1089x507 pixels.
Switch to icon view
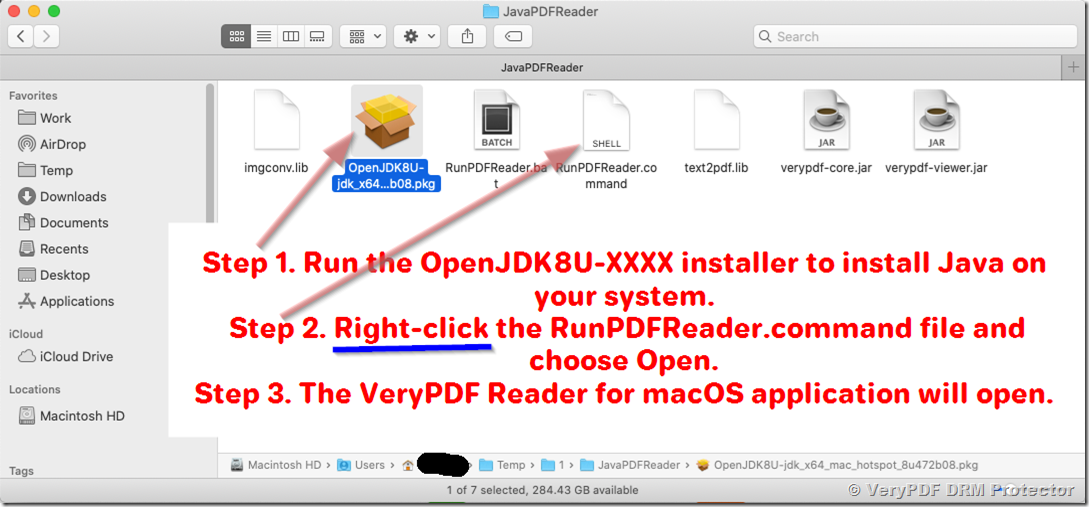click(x=235, y=36)
